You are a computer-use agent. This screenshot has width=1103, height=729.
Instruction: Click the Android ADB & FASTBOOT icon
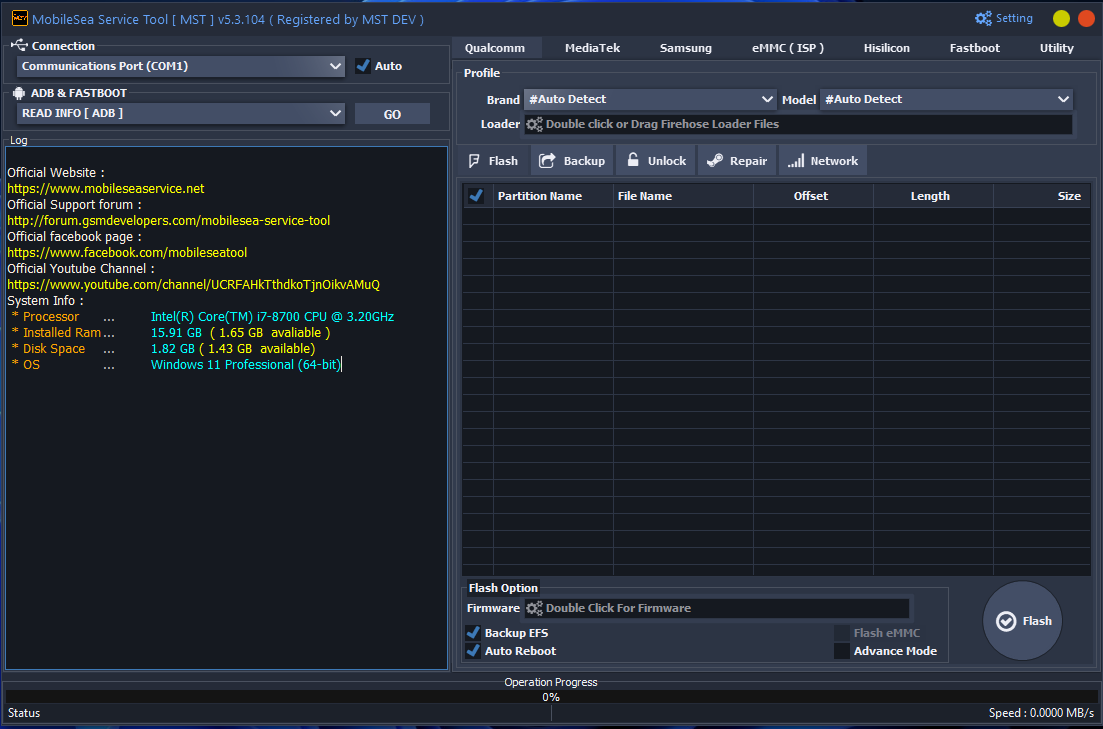19,93
